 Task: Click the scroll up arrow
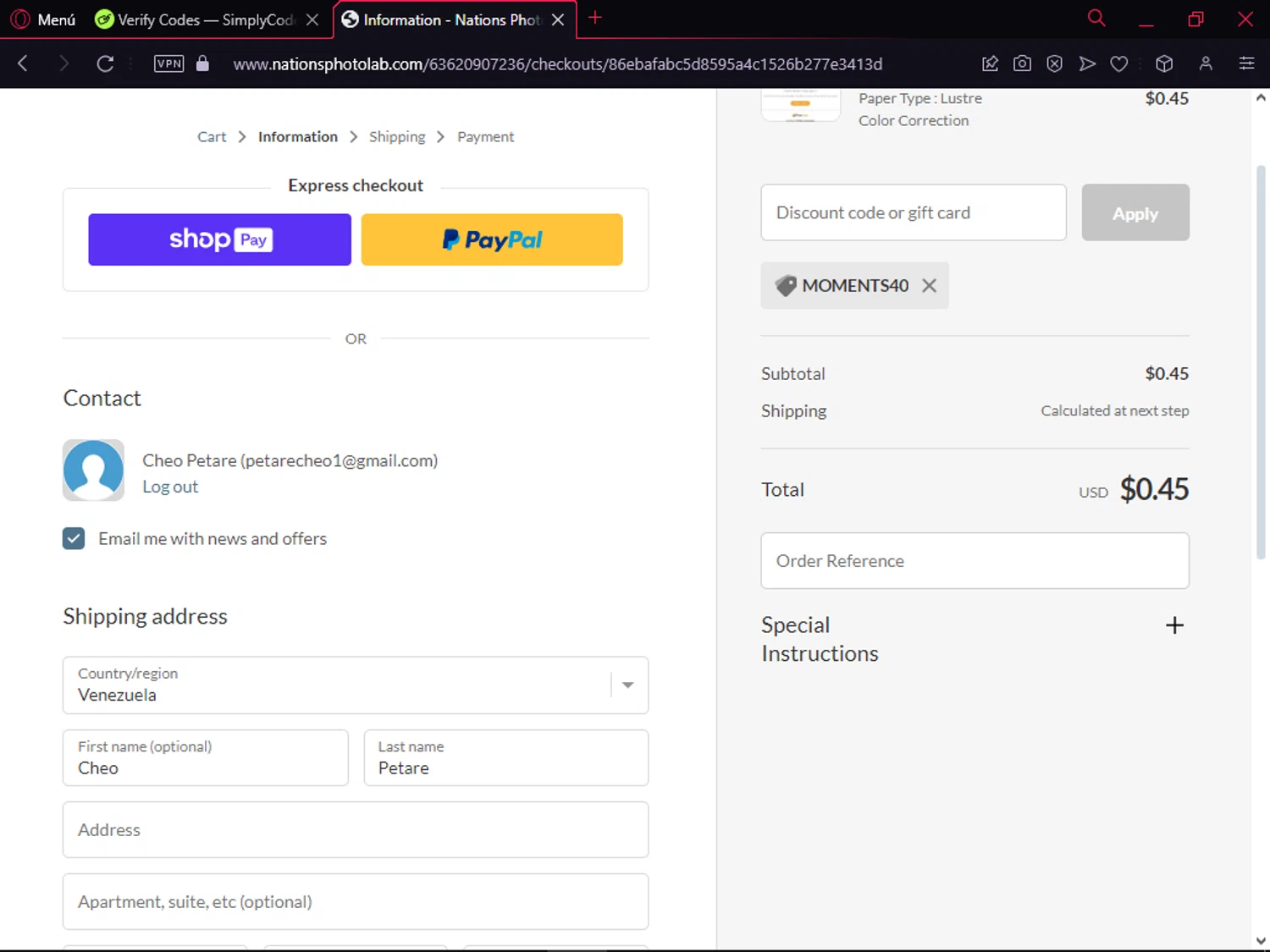1261,97
